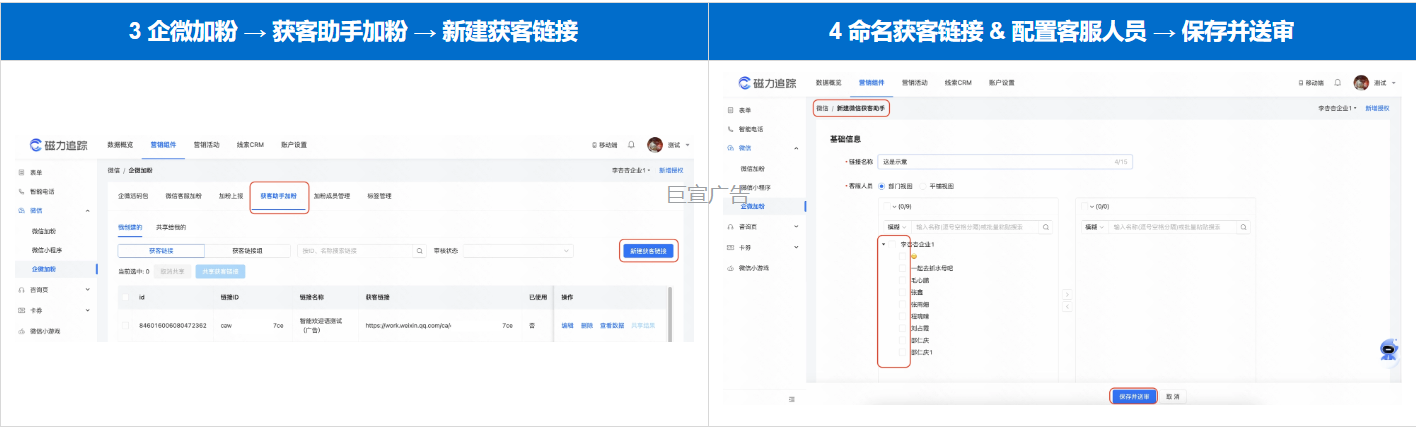Click 微信小游戏 icon in right screenshot
1416x427 pixels.
(731, 268)
